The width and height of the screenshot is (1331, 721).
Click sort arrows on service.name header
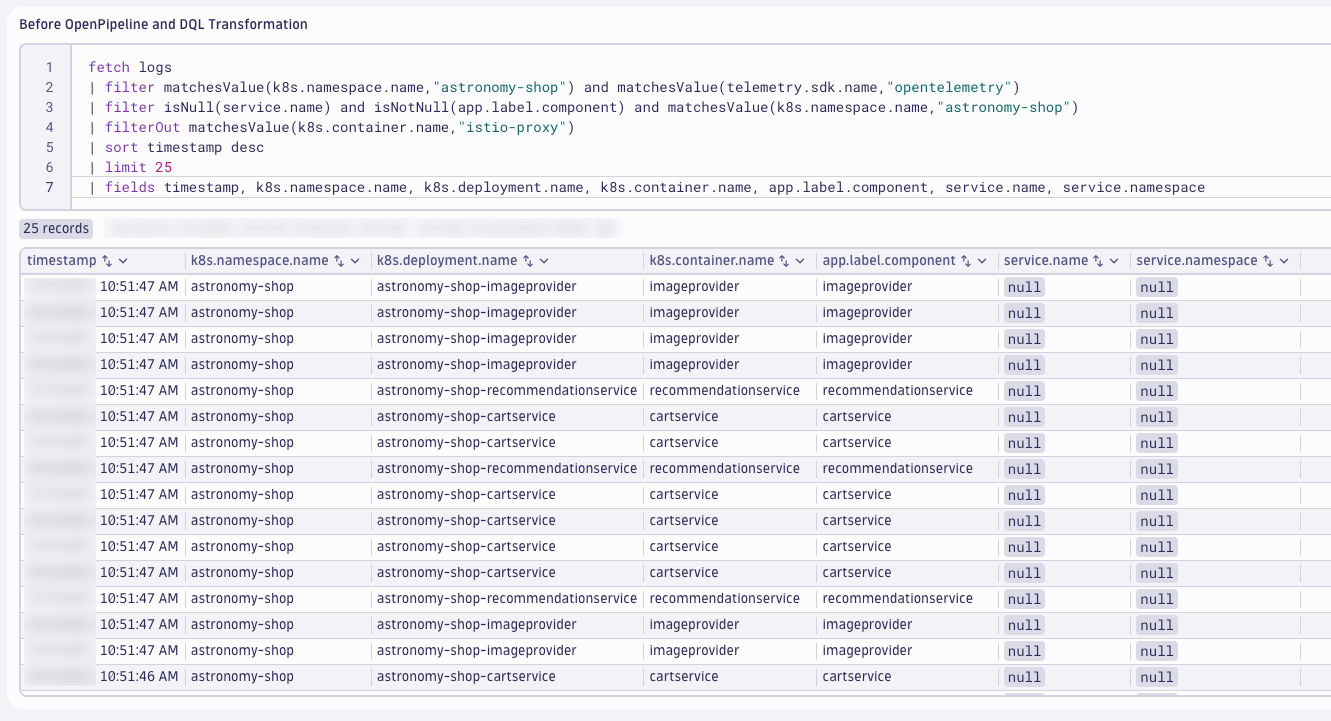pyautogui.click(x=1098, y=261)
